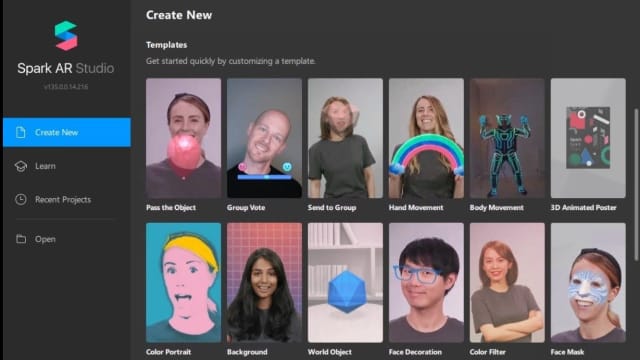Select the World Object template
The image size is (640, 360).
click(345, 282)
